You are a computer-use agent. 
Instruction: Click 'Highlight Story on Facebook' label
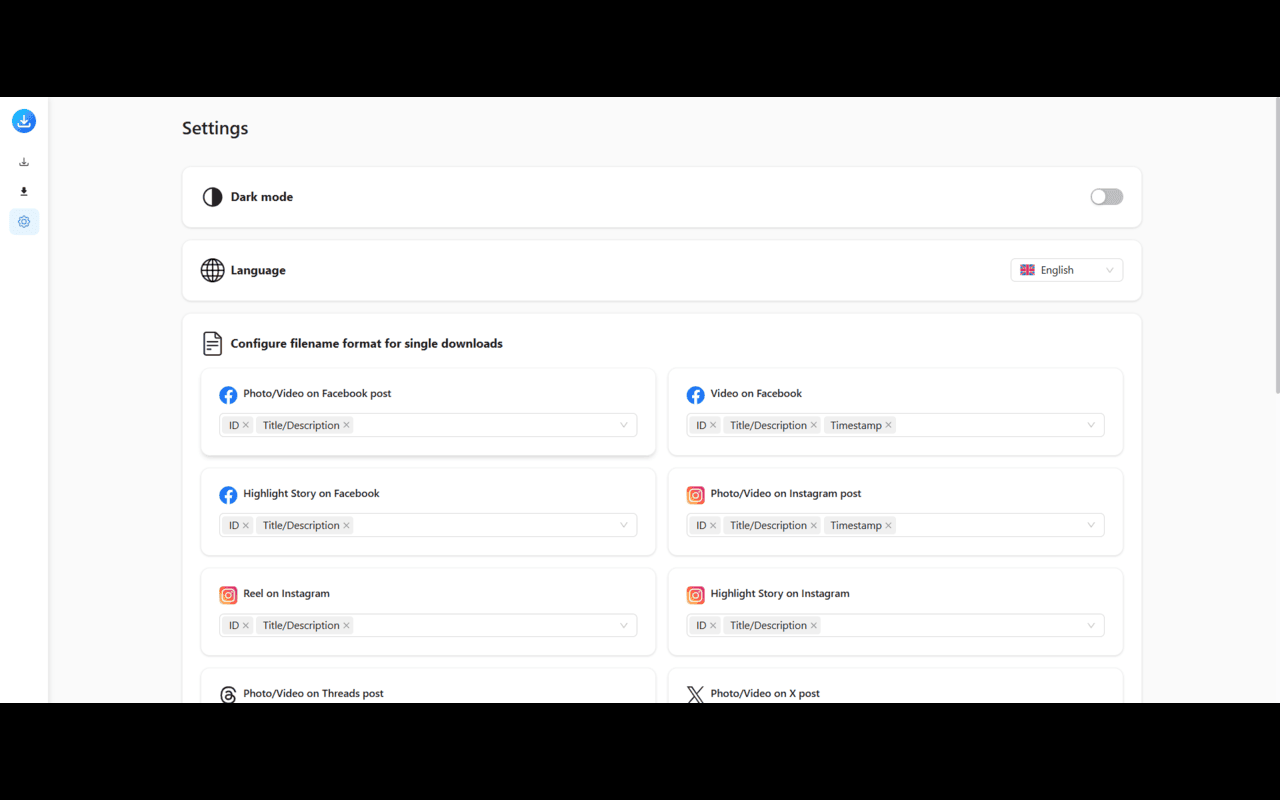[x=311, y=493]
